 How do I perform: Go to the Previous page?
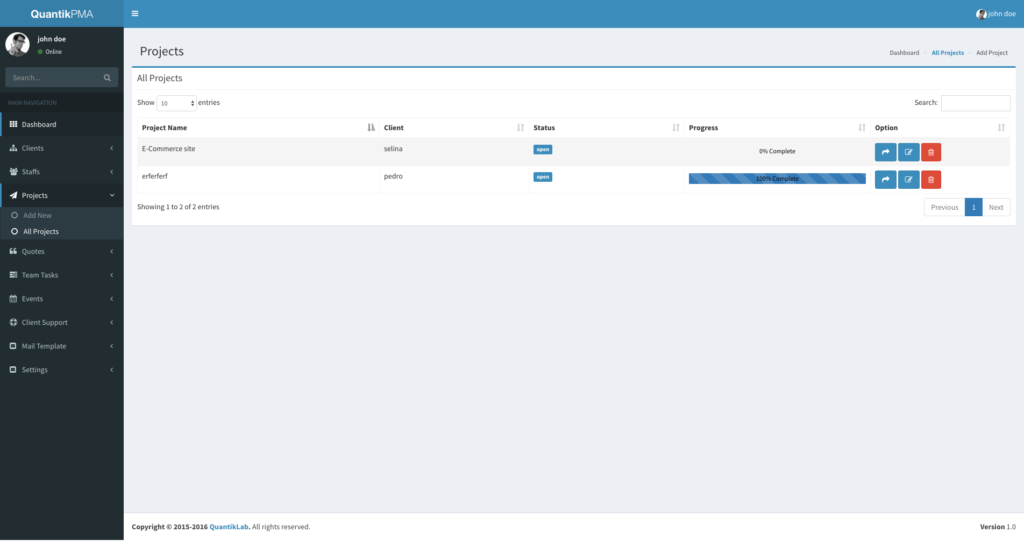(944, 207)
